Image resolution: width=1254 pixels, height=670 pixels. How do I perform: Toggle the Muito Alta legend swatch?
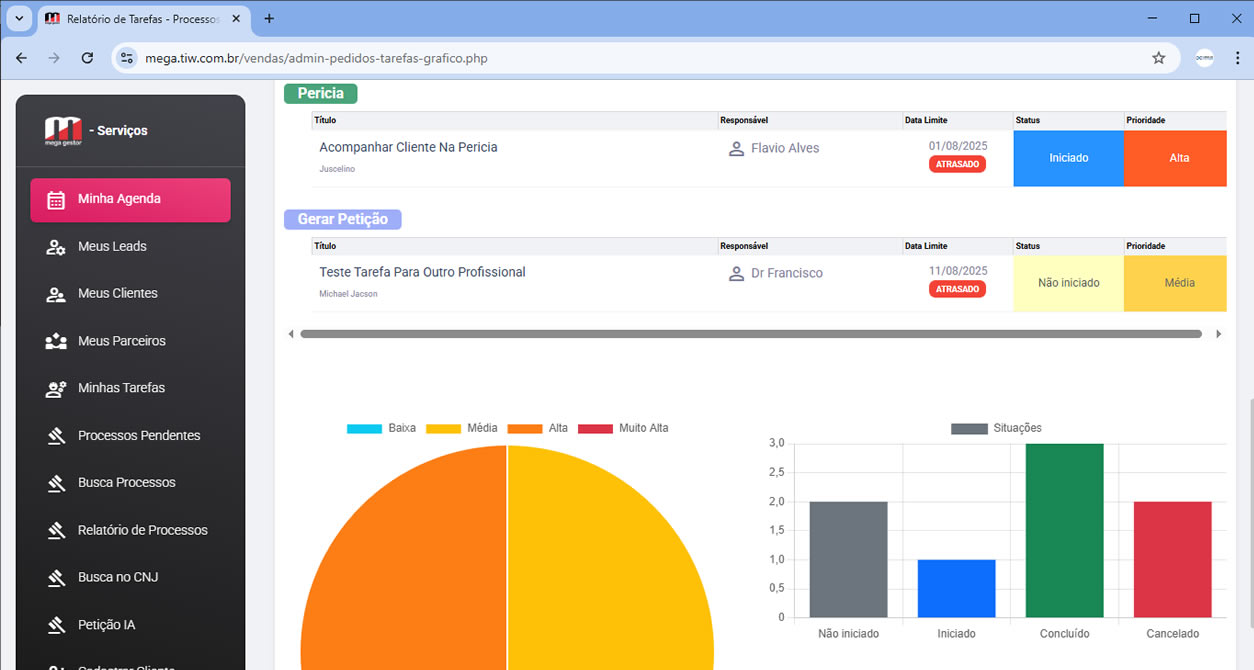pos(595,429)
